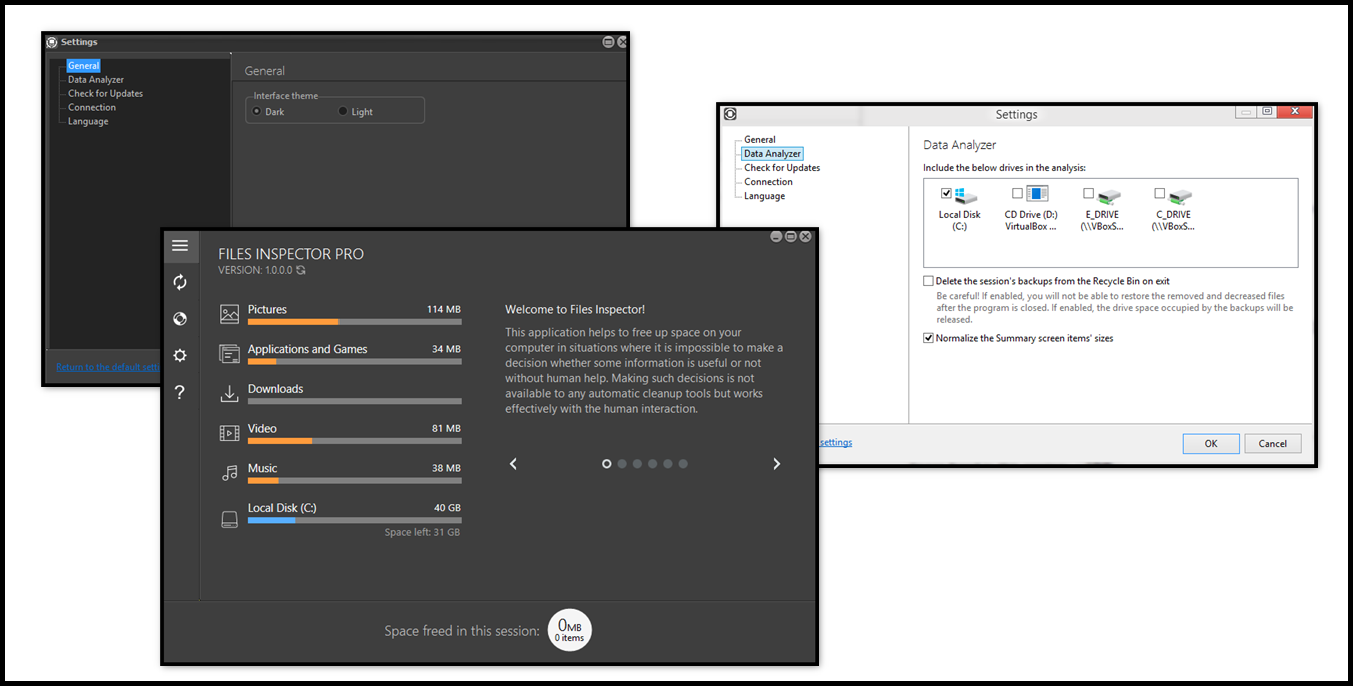
Task: Click the Video usage bar
Action: tap(355, 441)
